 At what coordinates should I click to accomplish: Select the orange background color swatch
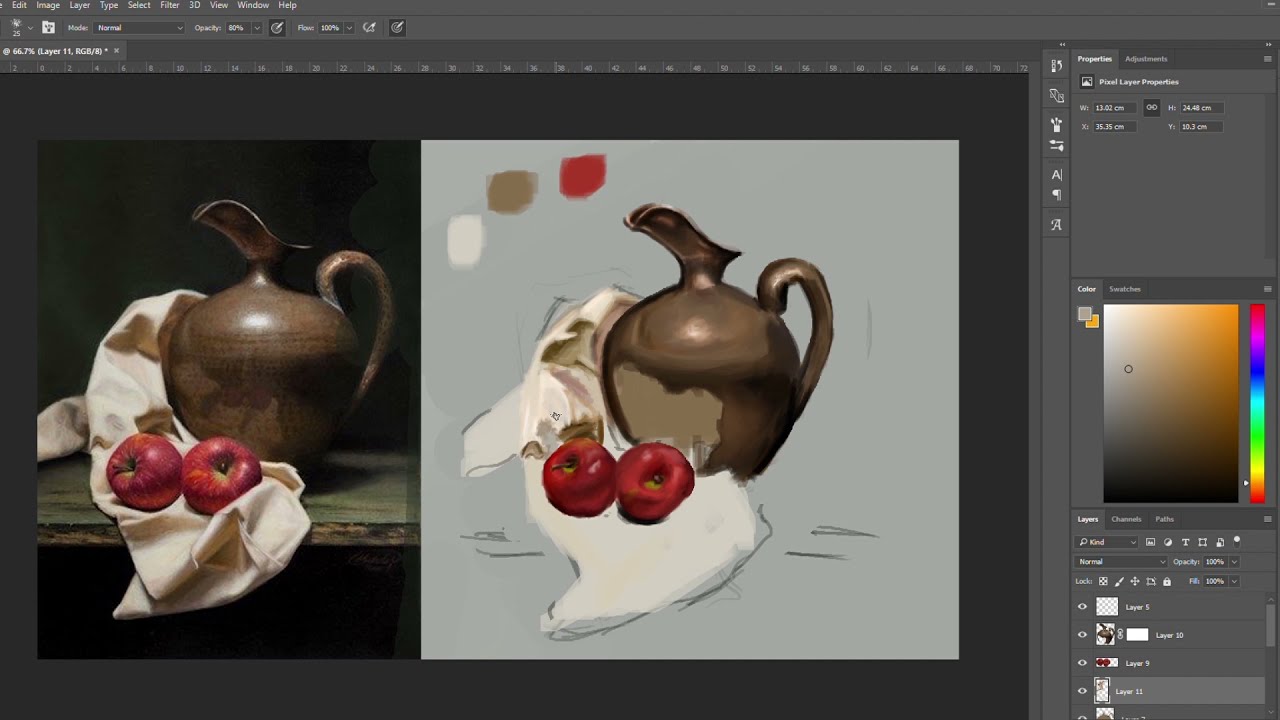[x=1093, y=322]
